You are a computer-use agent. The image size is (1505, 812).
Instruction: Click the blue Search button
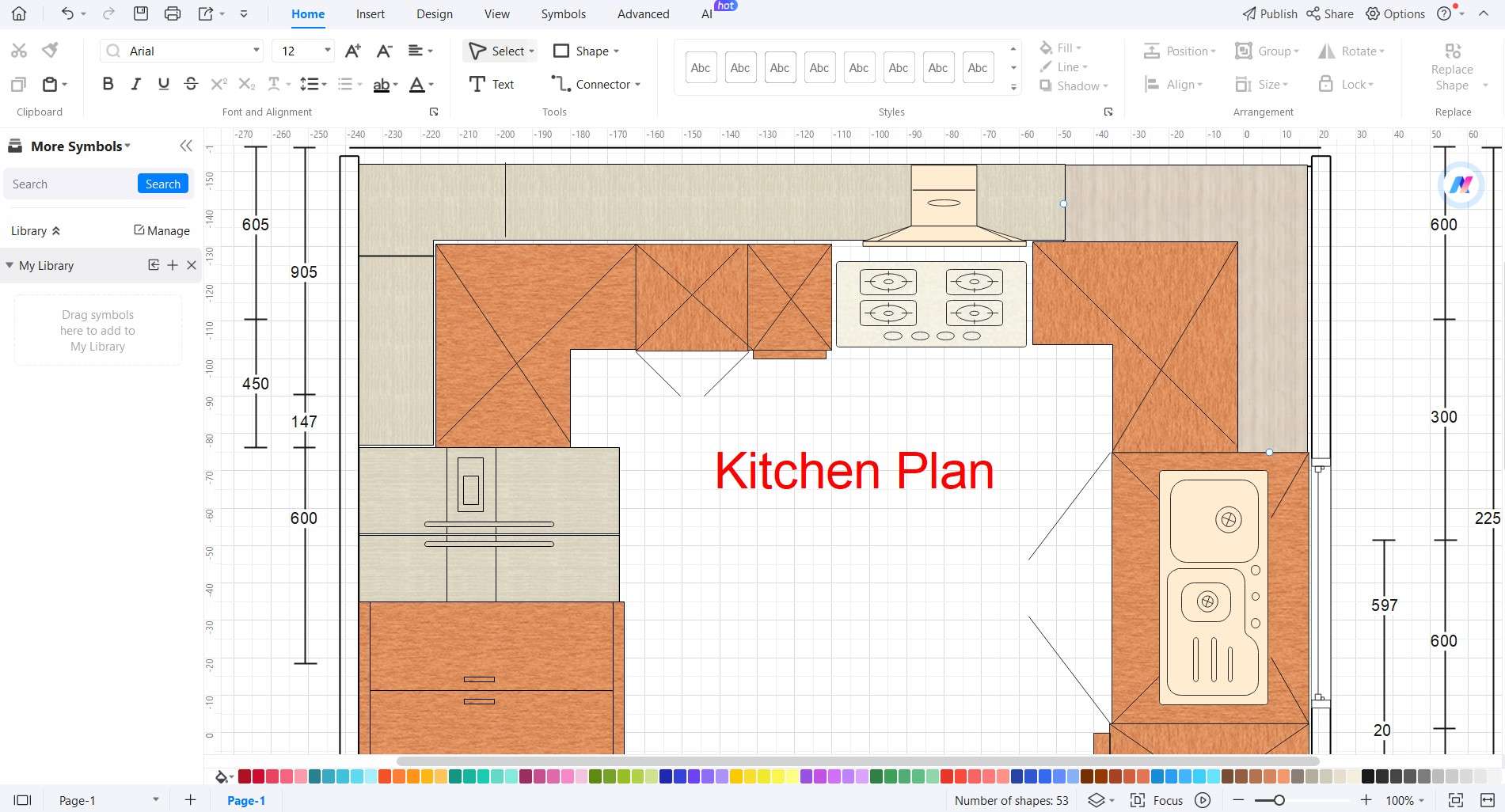162,184
